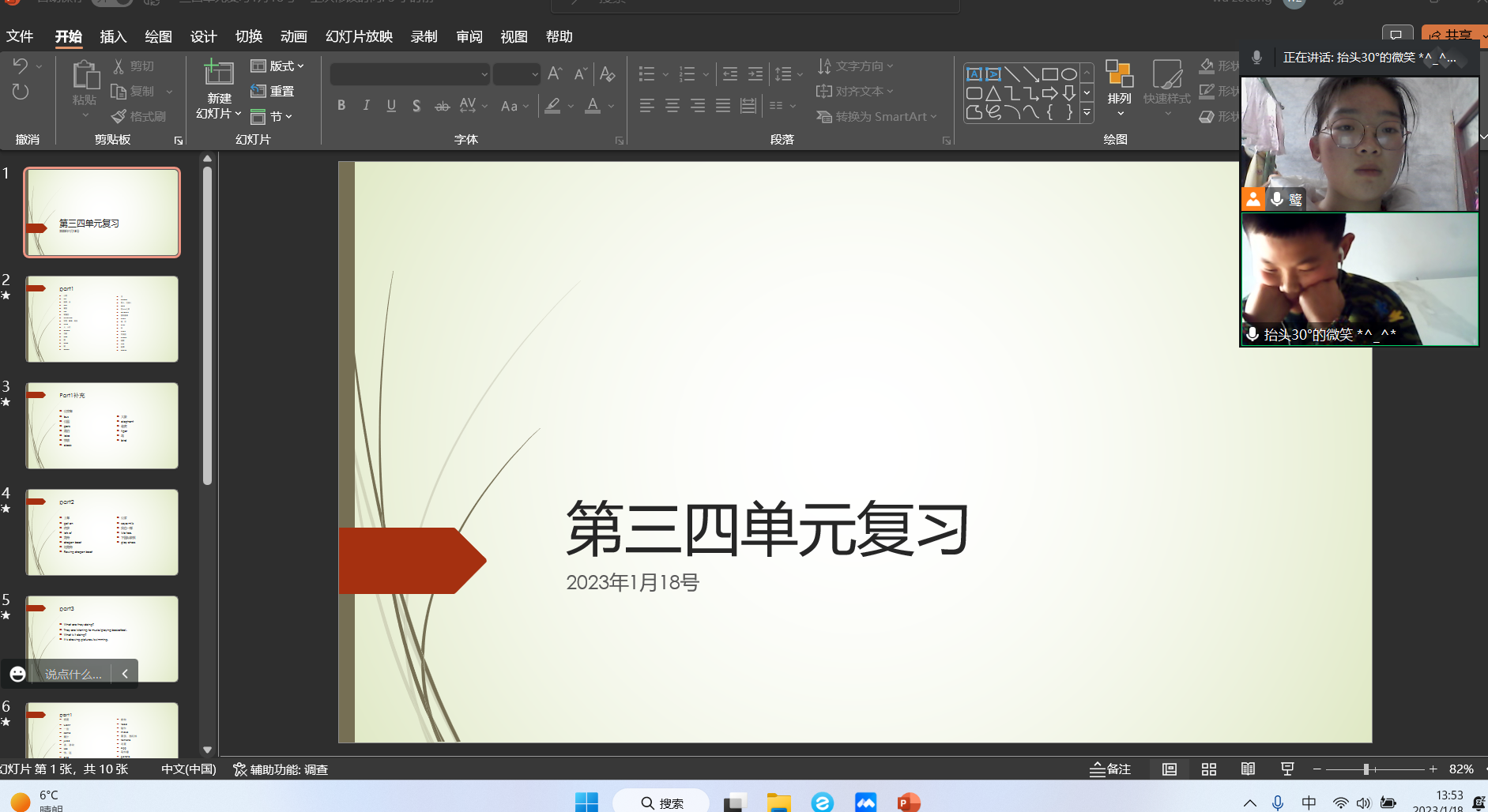Open the Section dropdown
Screen dimensions: 1488x812
tap(272, 116)
